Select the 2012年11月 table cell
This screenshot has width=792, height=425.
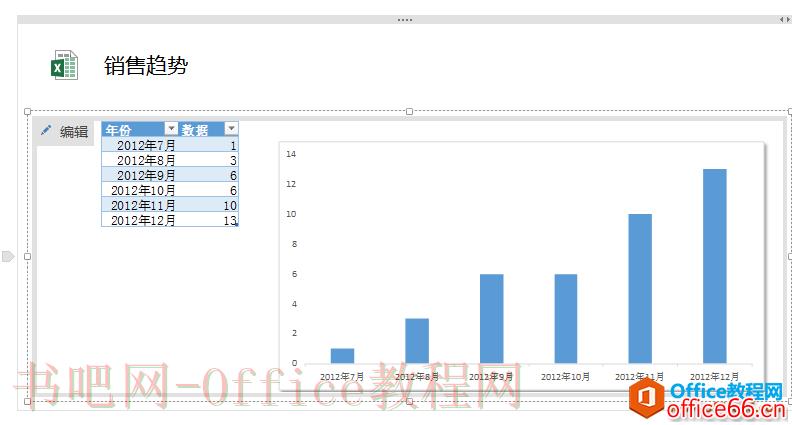click(x=140, y=205)
